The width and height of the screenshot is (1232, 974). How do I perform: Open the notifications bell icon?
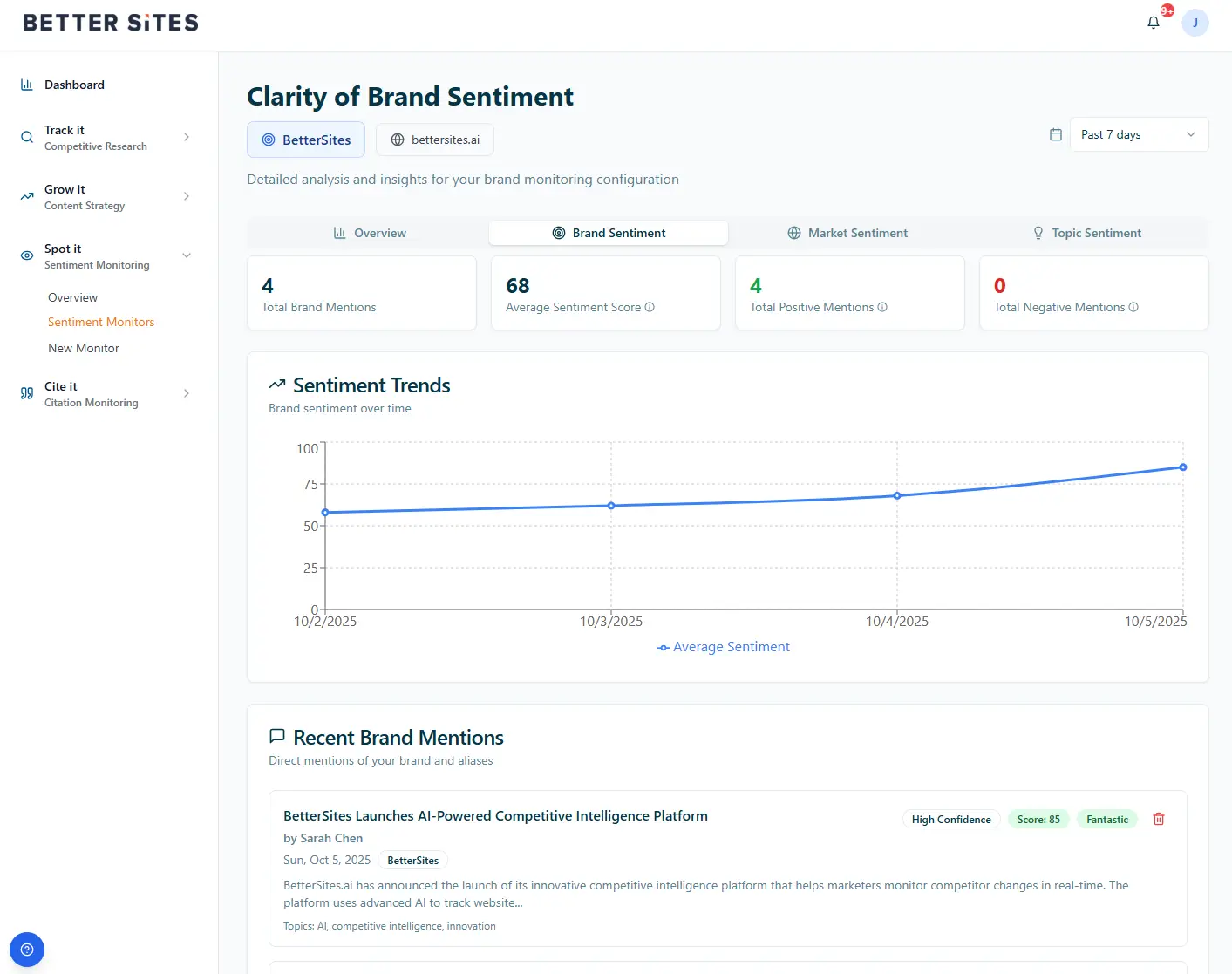[x=1153, y=23]
